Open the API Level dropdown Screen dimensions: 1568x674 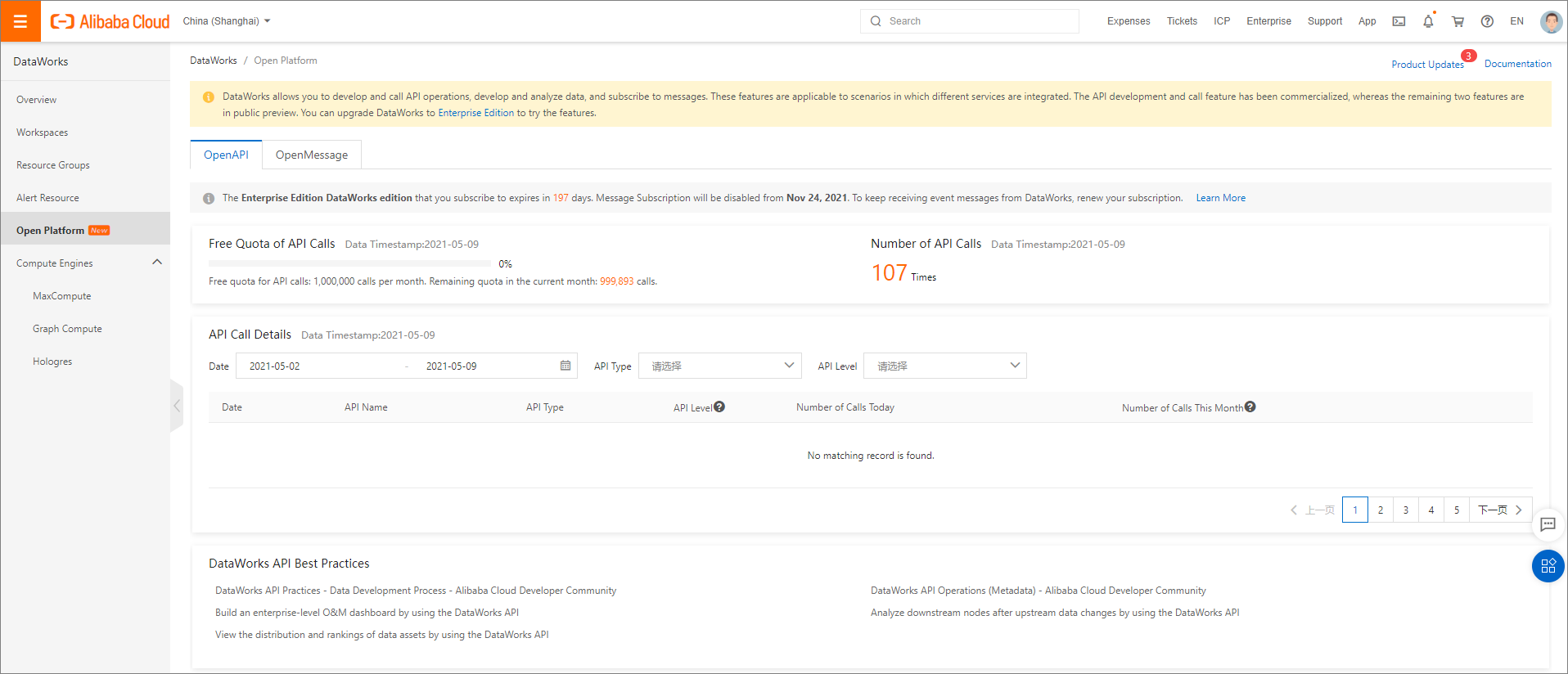click(945, 366)
